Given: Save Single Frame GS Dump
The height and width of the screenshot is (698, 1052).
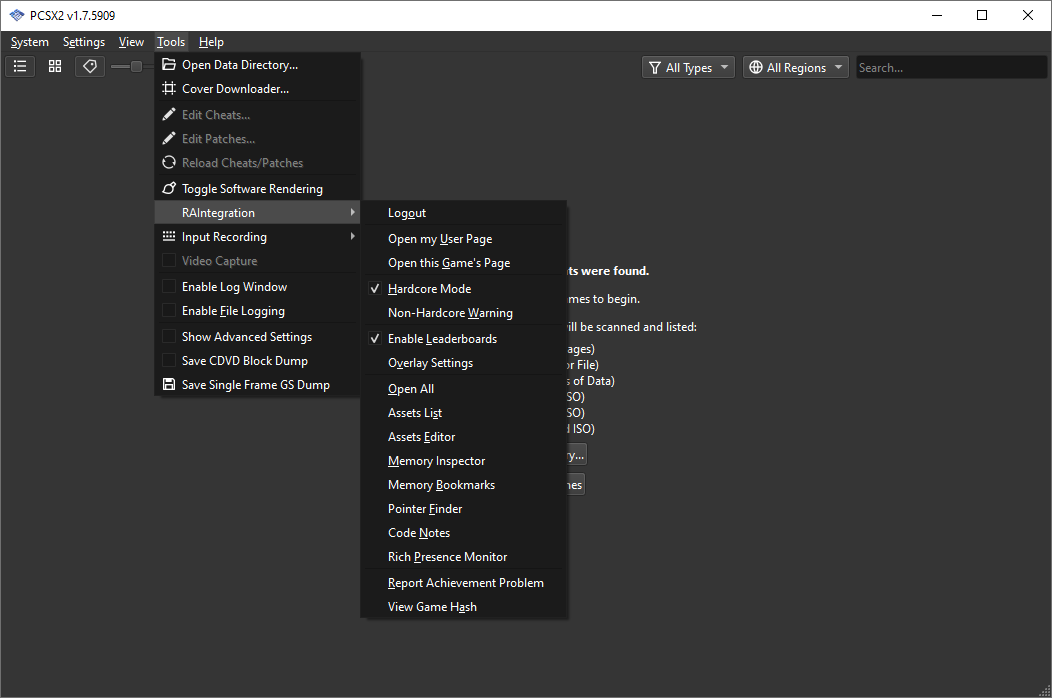Looking at the screenshot, I should tap(254, 384).
